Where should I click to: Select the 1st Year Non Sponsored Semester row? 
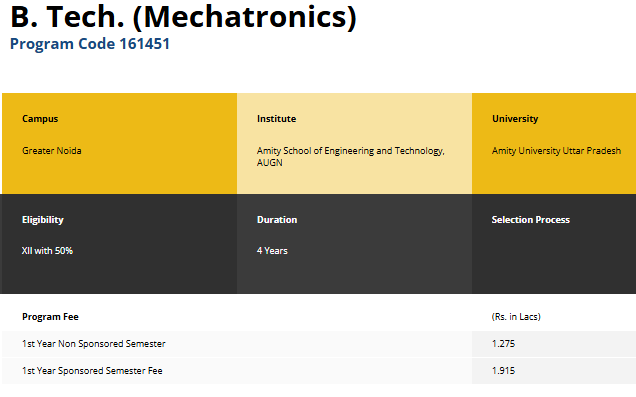(x=318, y=344)
